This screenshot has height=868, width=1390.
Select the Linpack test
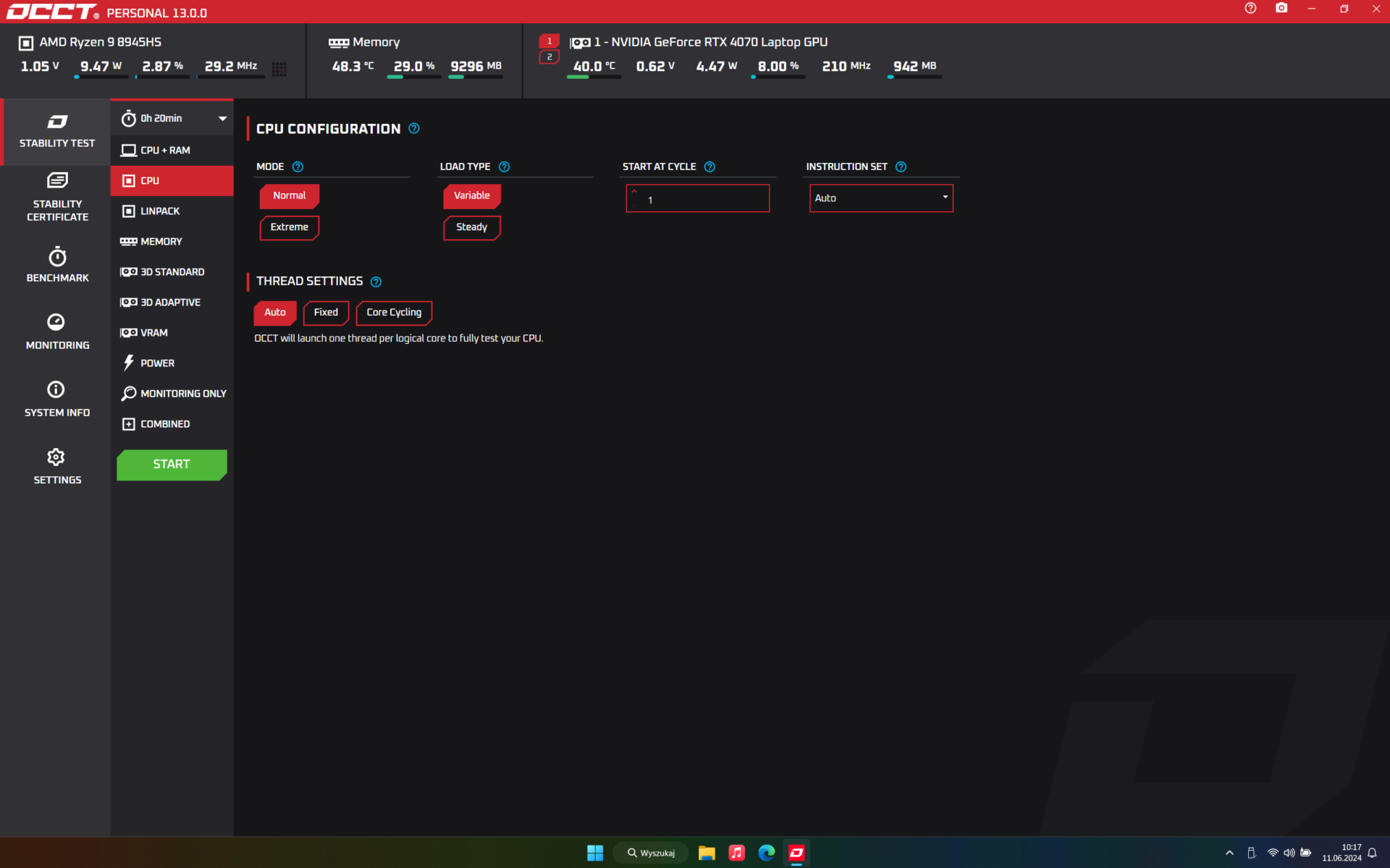coord(172,211)
